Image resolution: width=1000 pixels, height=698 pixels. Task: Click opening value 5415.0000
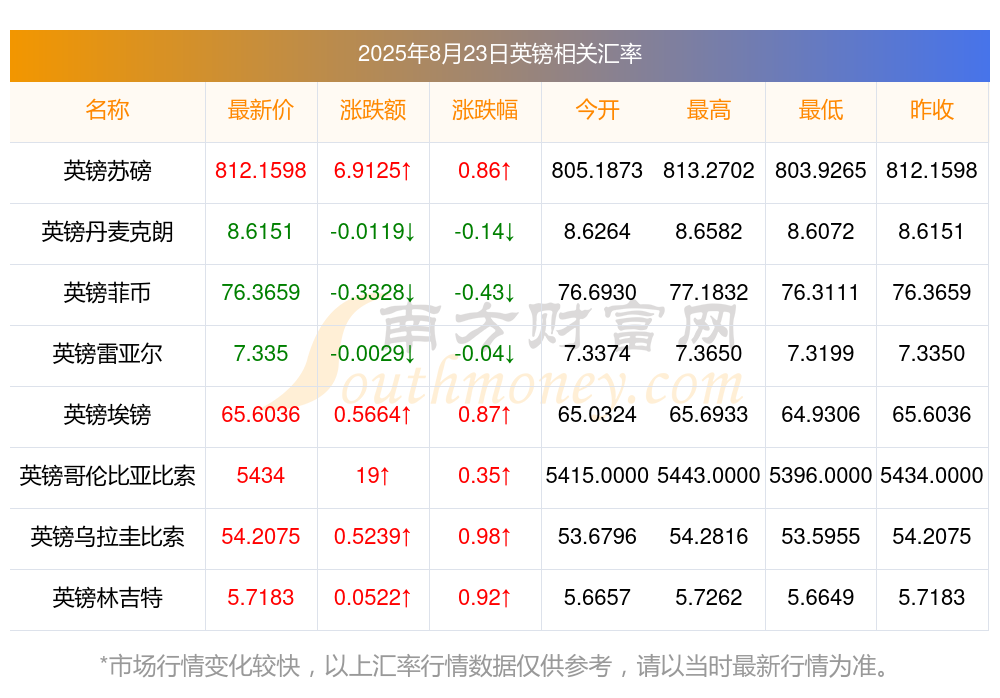[x=597, y=475]
